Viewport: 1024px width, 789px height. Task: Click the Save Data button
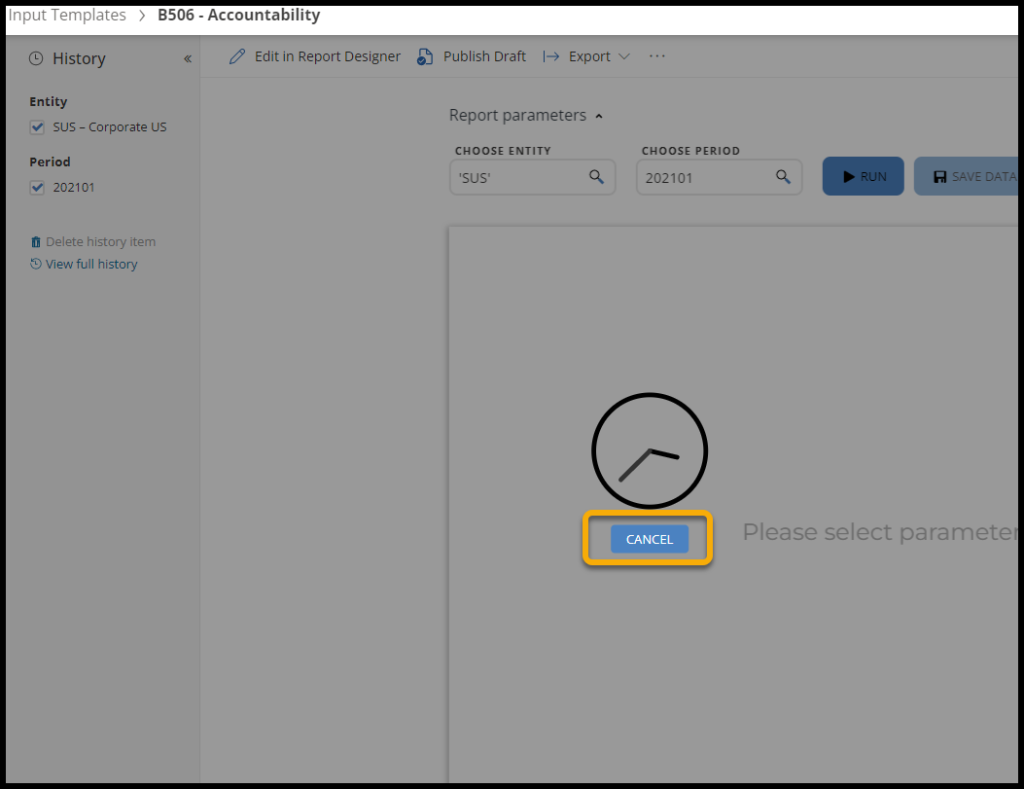tap(968, 177)
